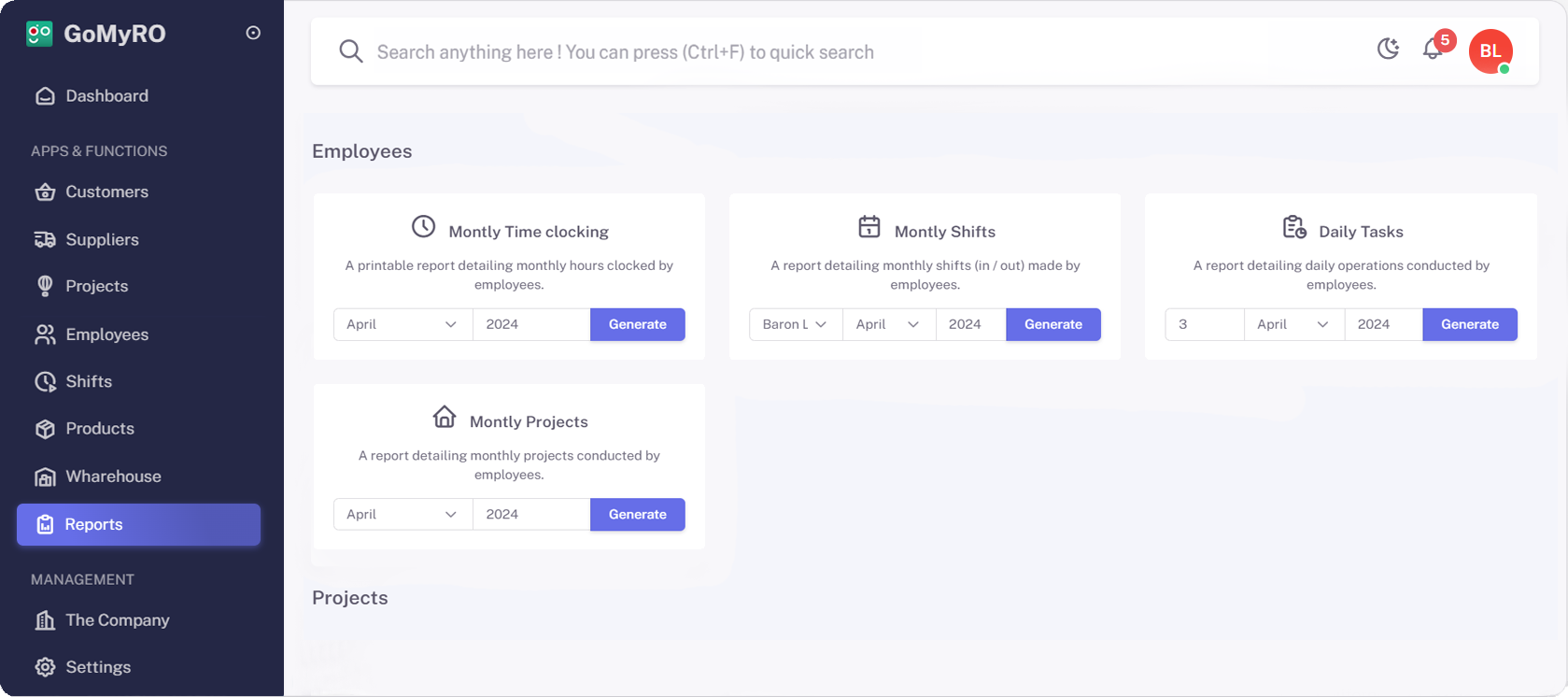Generate the Daily Tasks report
This screenshot has width=1568, height=697.
tap(1469, 324)
